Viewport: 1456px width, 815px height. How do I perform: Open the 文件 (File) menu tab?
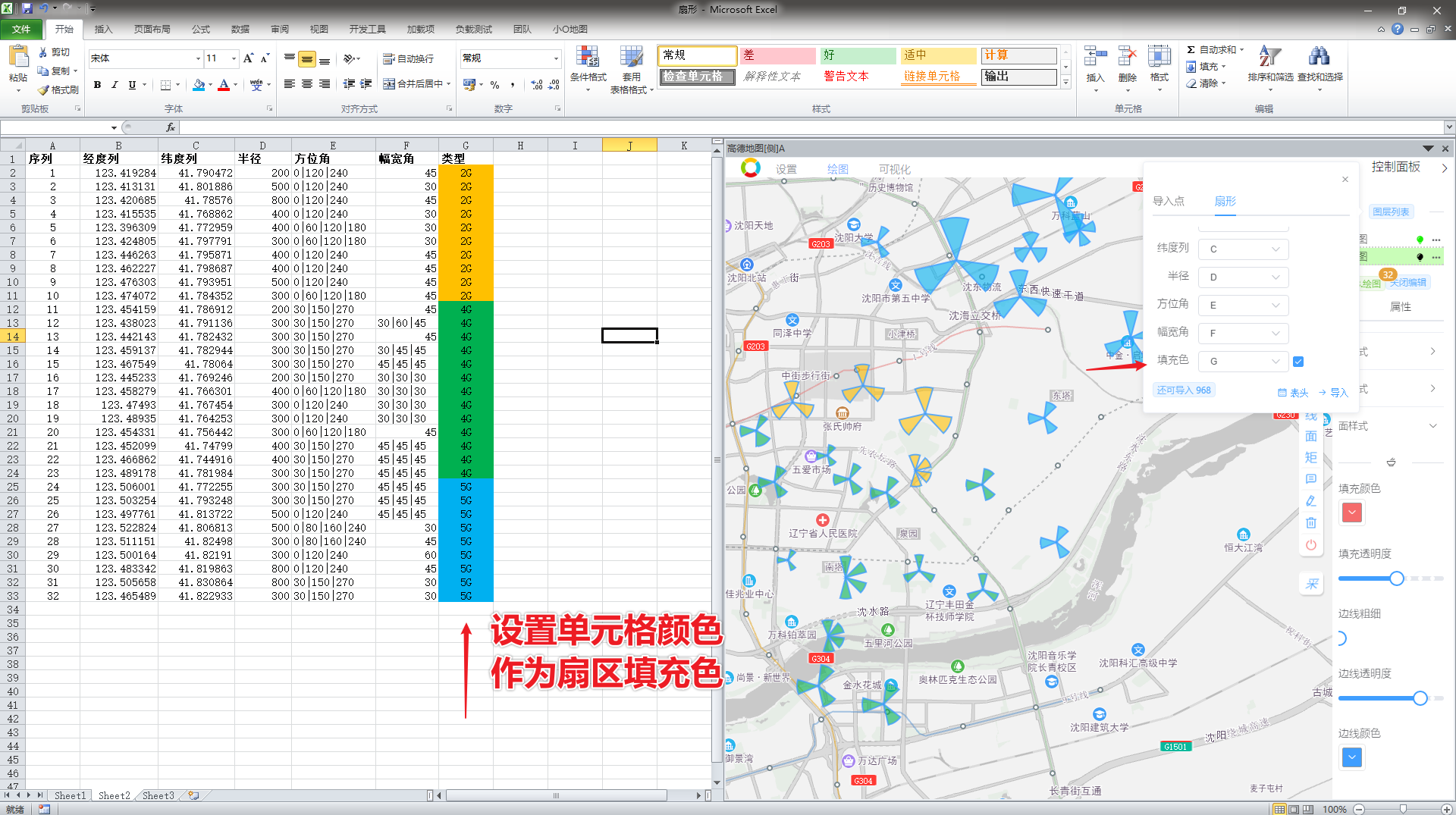pyautogui.click(x=21, y=29)
